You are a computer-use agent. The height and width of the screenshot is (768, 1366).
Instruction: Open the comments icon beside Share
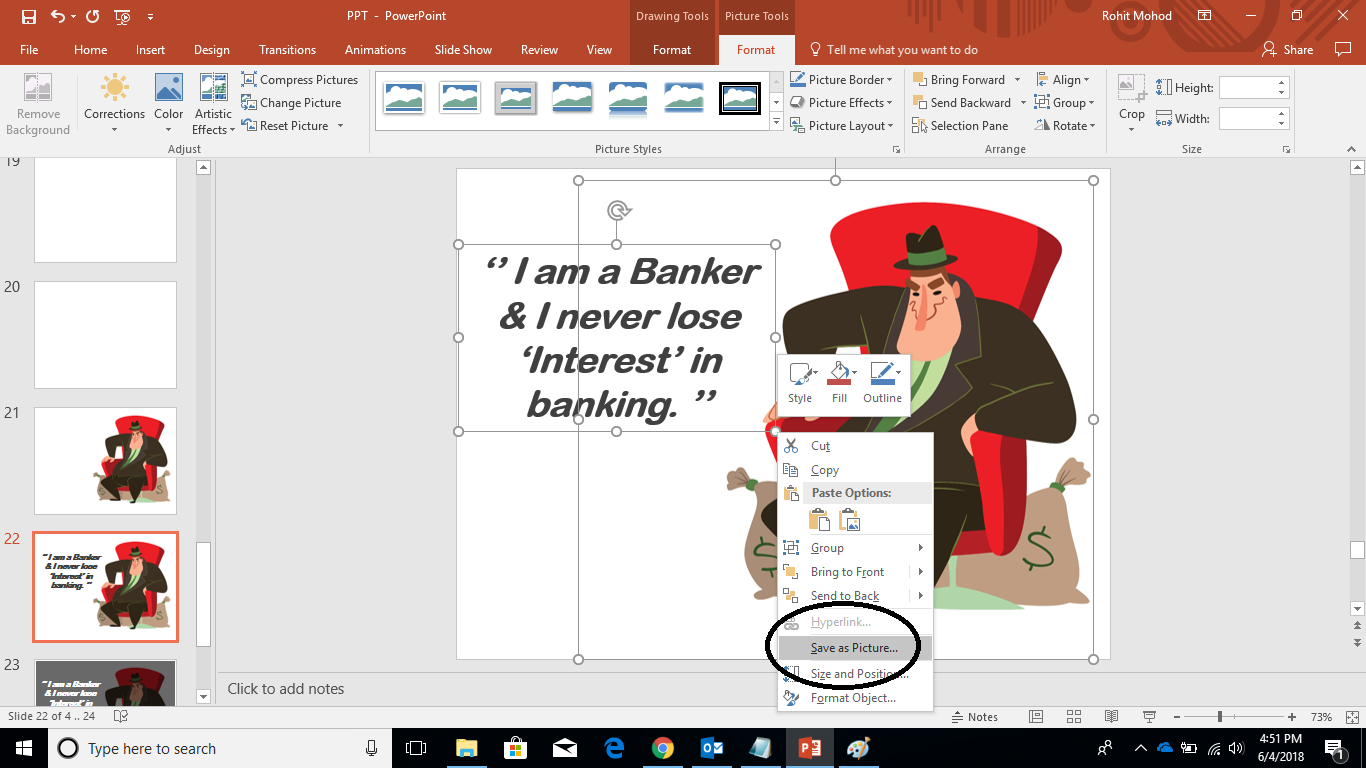pos(1343,49)
